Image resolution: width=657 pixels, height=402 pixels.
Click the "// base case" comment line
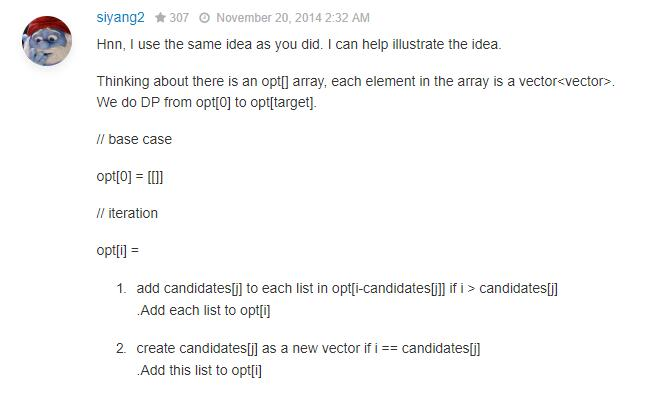coord(134,139)
